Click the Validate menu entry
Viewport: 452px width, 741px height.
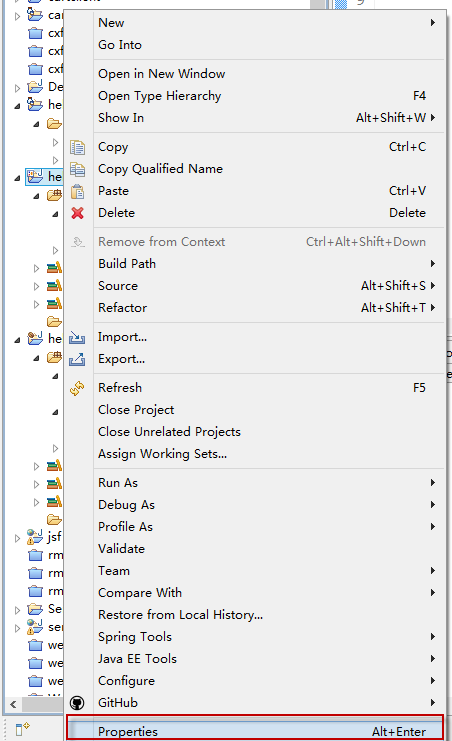tap(122, 549)
